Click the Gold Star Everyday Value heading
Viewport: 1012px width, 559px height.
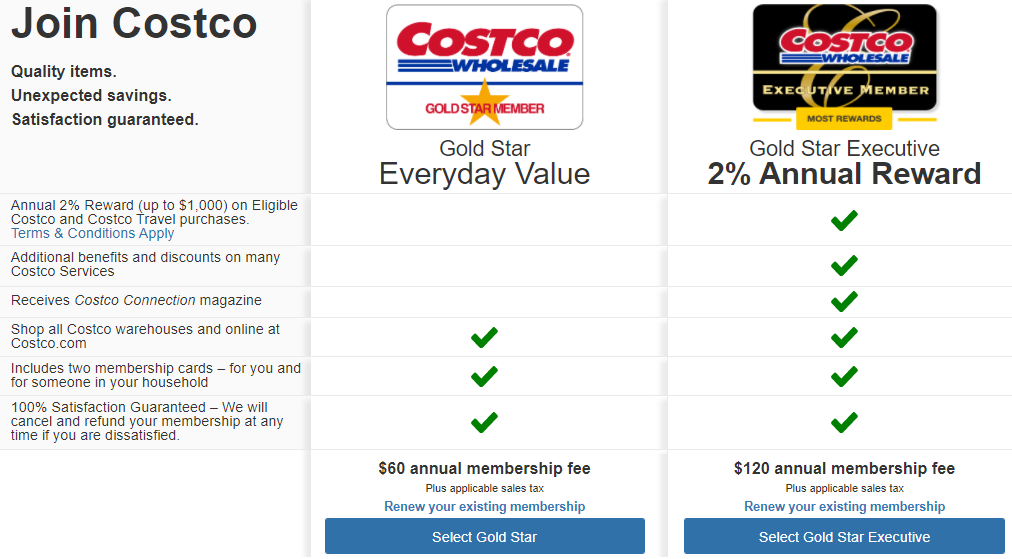485,163
